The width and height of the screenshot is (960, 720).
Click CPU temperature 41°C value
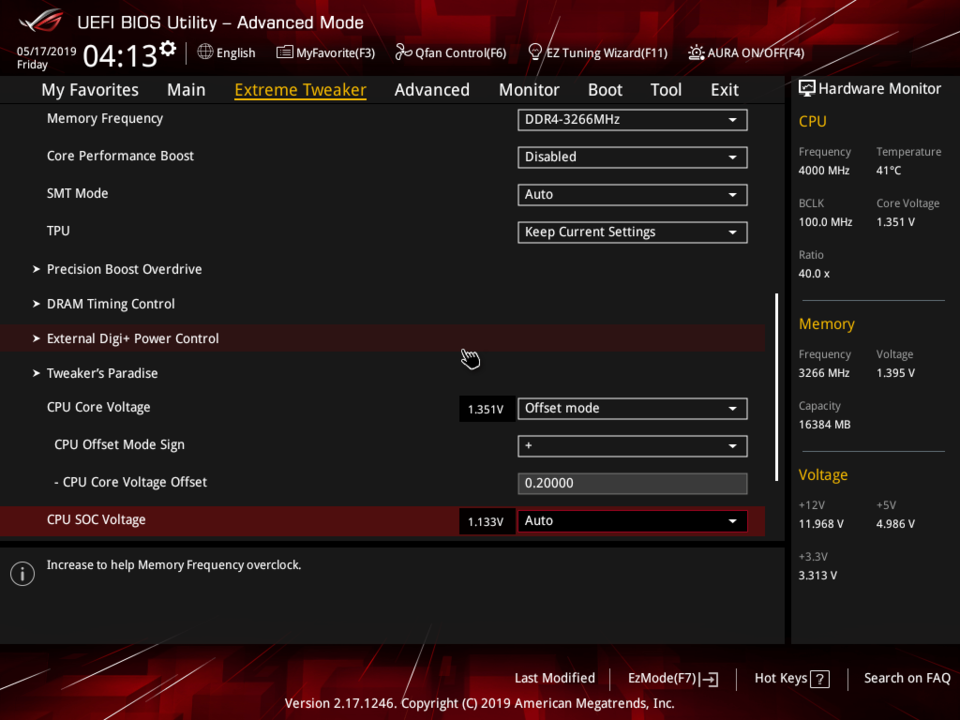pyautogui.click(x=888, y=171)
